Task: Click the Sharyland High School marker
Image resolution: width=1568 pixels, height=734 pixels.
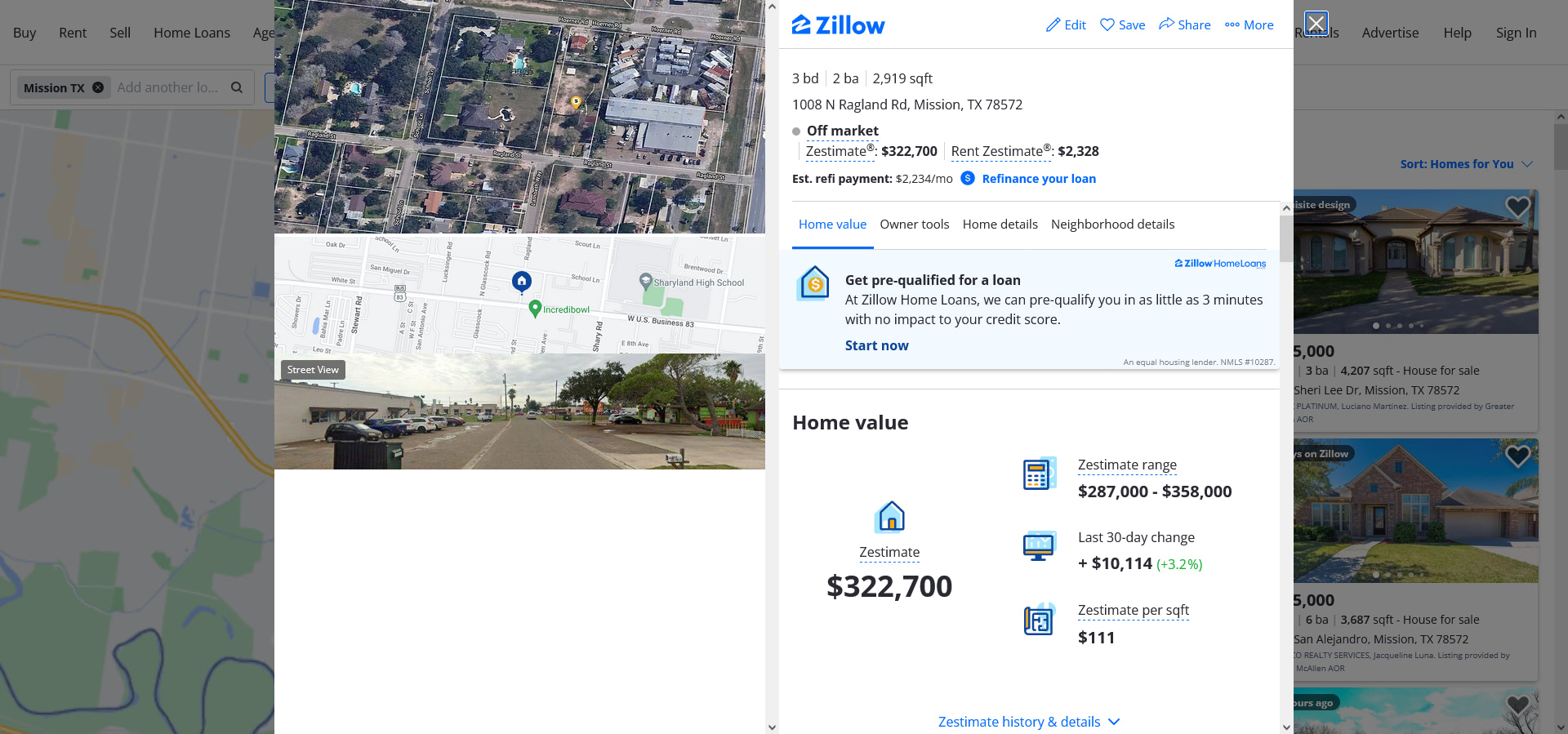Action: click(x=646, y=282)
